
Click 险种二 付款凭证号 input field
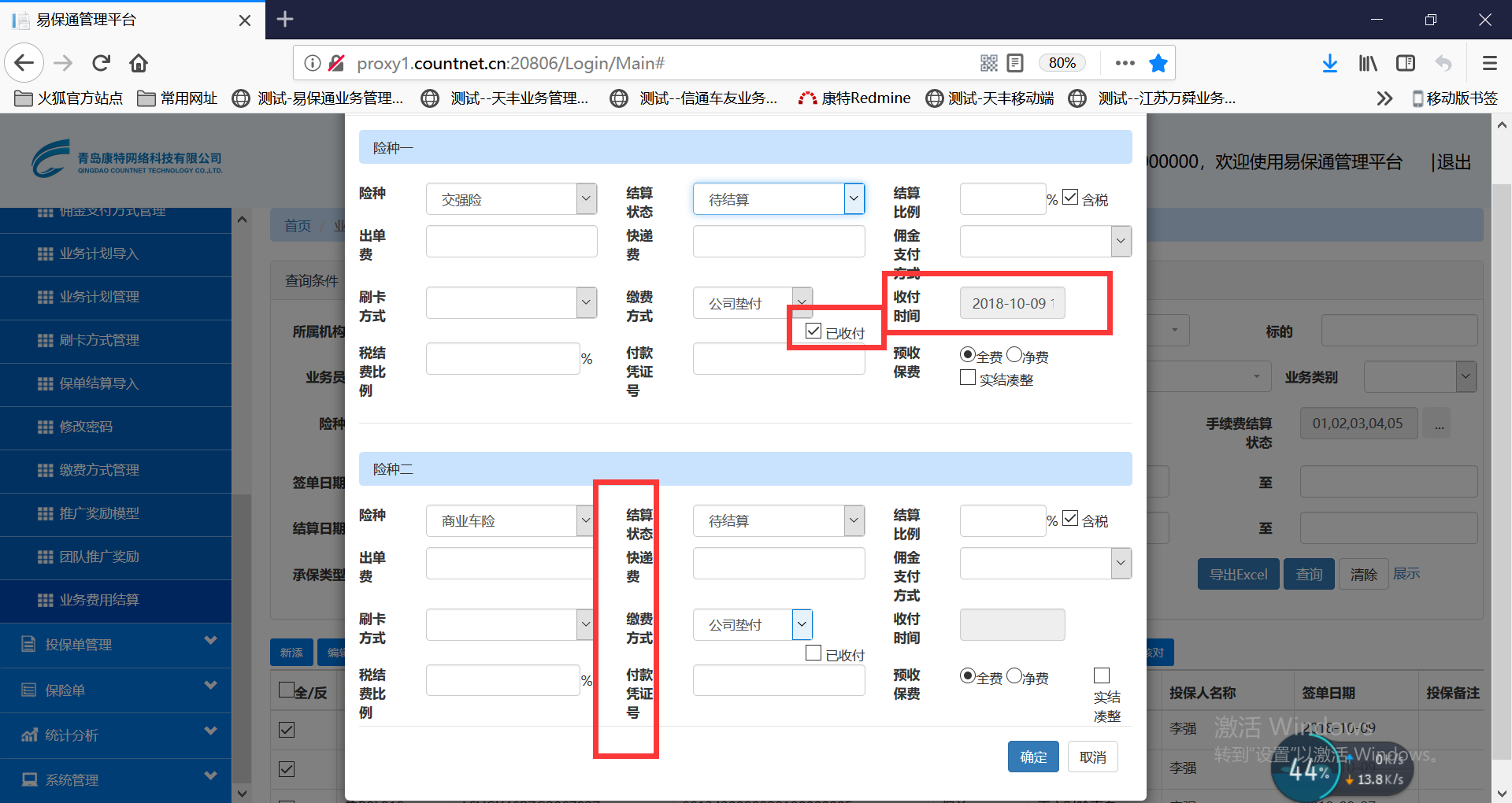tap(779, 681)
